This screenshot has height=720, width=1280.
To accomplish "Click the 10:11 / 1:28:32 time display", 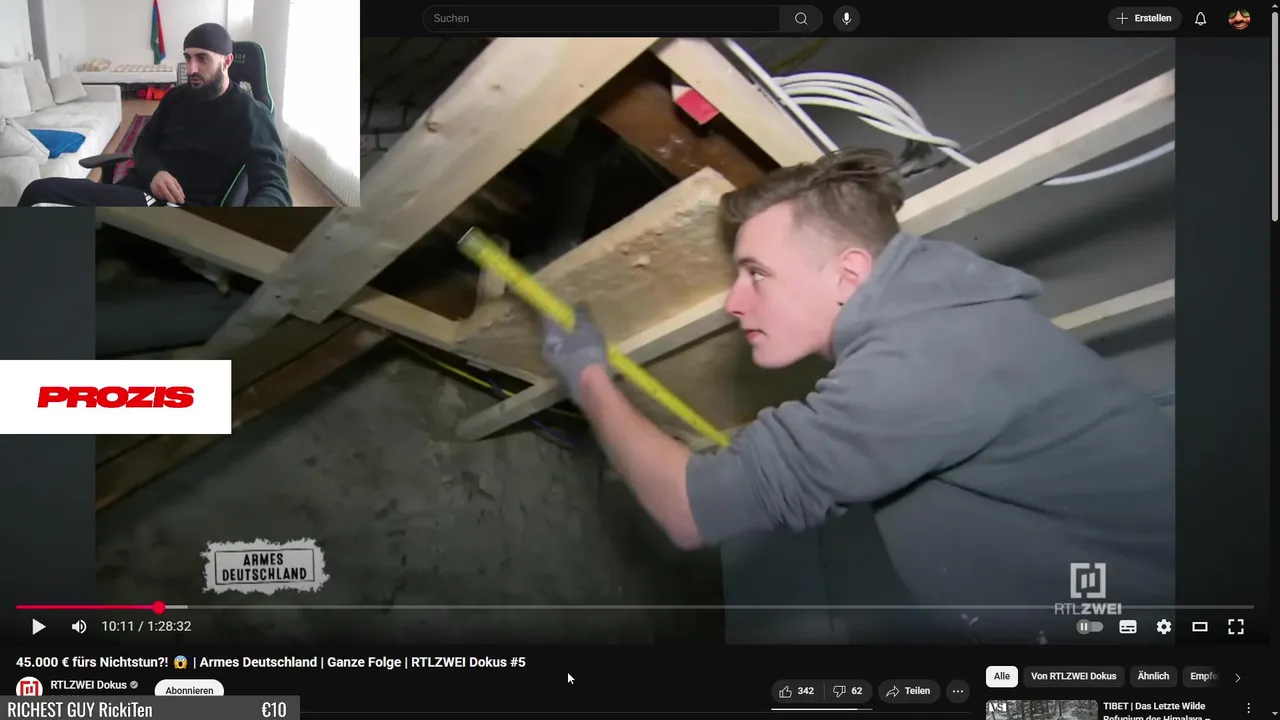I will (146, 627).
